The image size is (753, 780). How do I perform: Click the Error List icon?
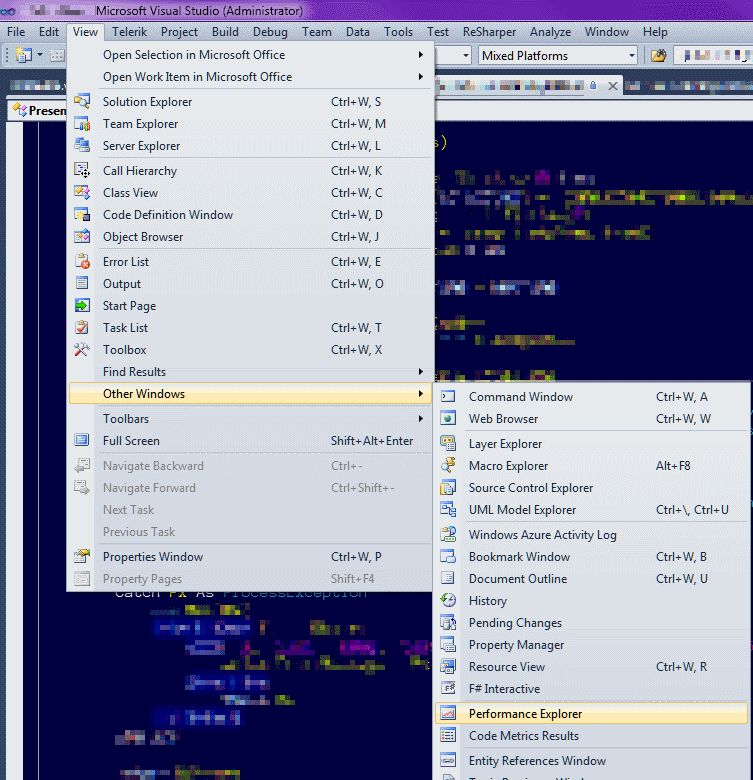pyautogui.click(x=82, y=261)
